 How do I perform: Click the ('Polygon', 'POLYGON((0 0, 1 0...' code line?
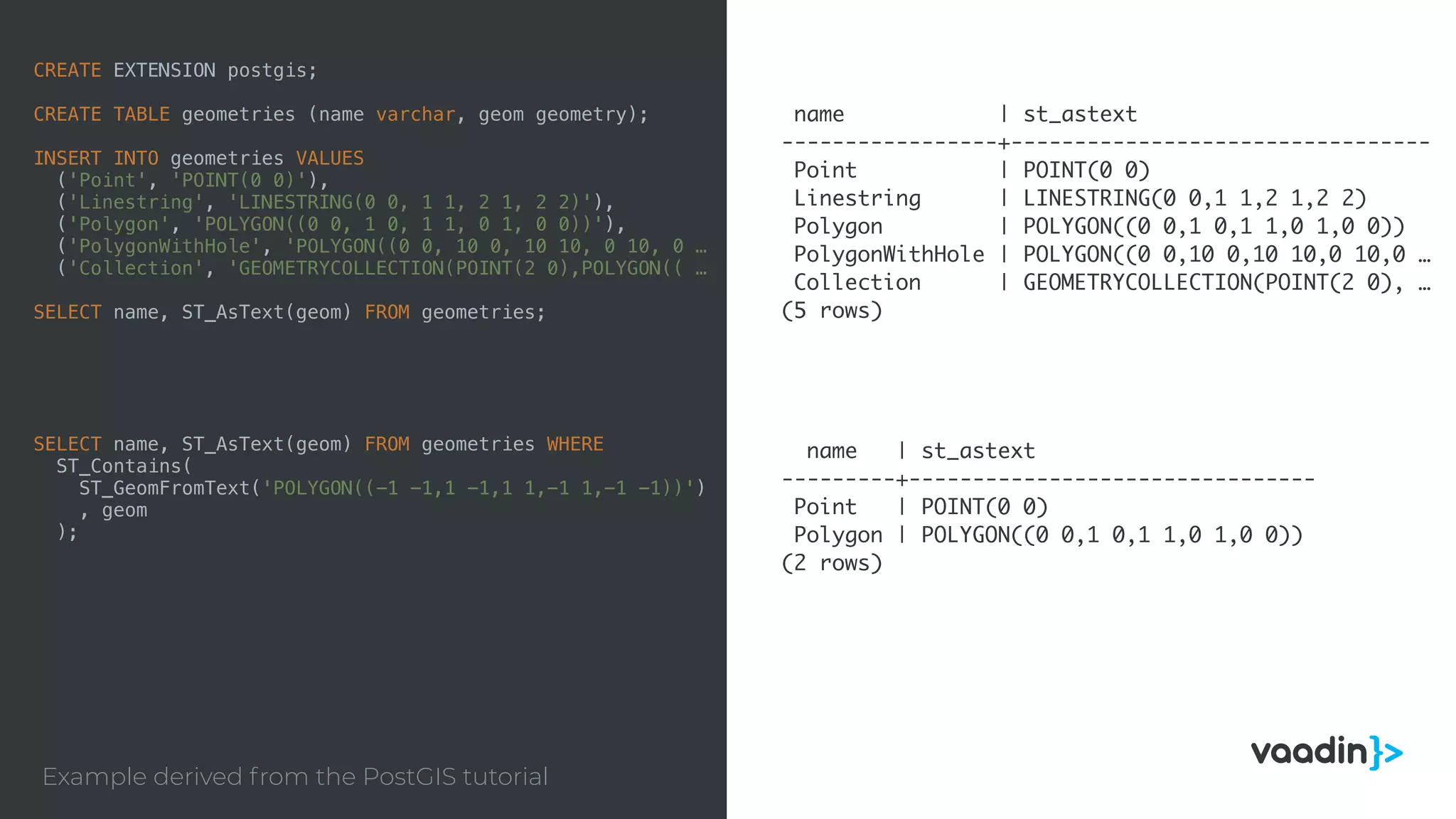tap(341, 224)
